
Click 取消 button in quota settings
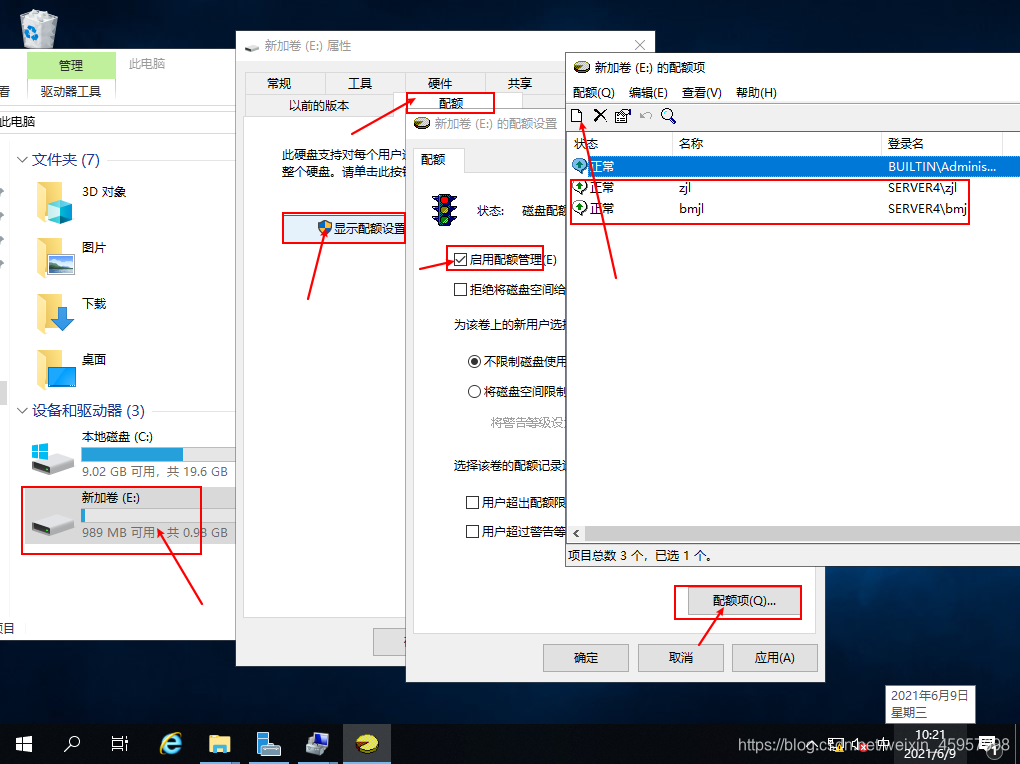point(680,657)
